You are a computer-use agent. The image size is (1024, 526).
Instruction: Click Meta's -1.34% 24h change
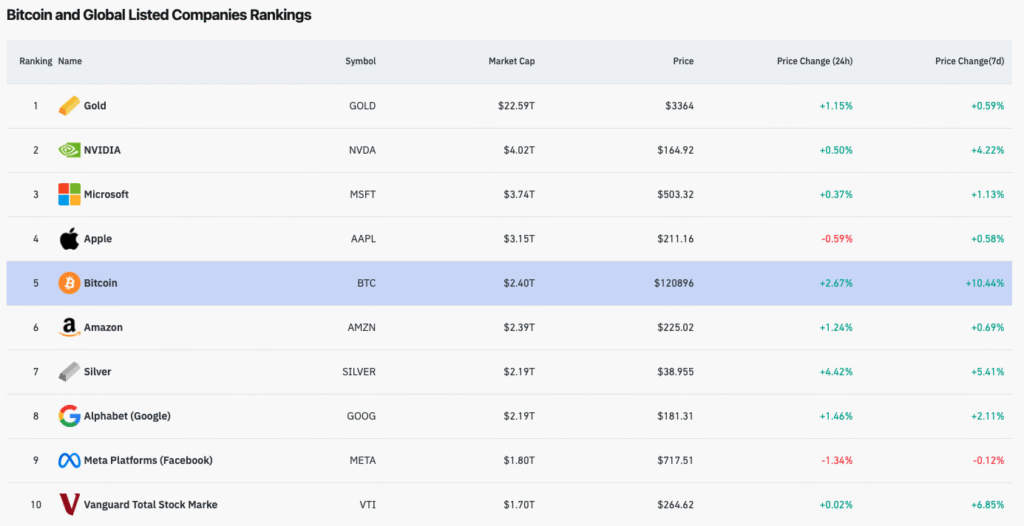(x=837, y=460)
